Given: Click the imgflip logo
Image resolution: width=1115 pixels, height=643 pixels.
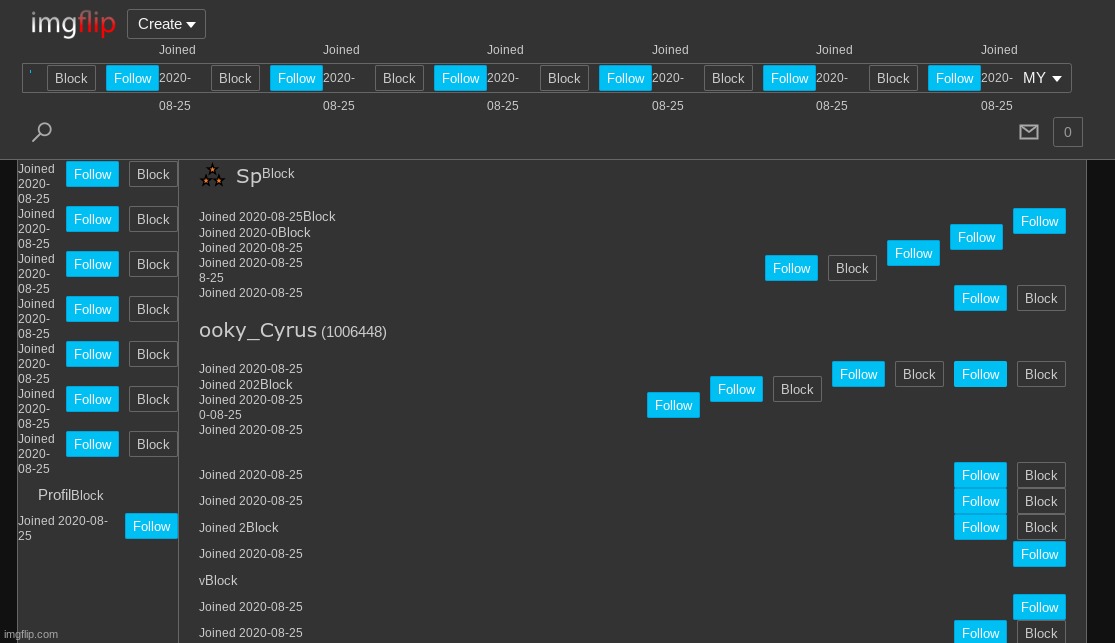Looking at the screenshot, I should click(x=73, y=24).
